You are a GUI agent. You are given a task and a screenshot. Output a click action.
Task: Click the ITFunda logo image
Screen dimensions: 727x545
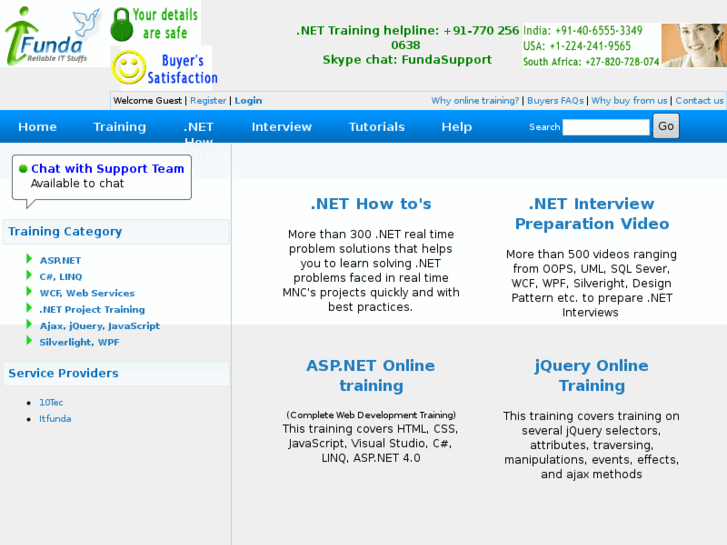[52, 35]
